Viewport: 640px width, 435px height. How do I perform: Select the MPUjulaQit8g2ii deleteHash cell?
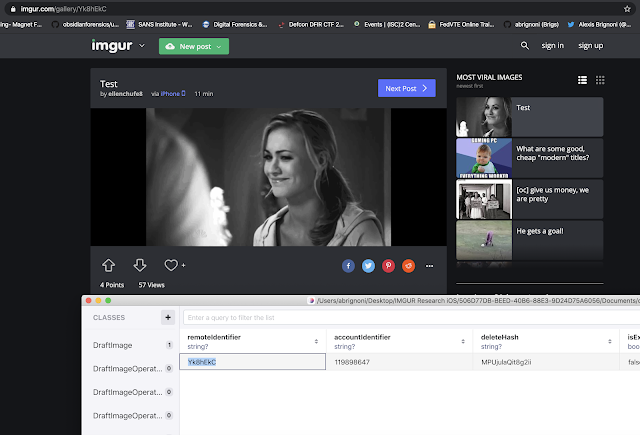tap(546, 362)
